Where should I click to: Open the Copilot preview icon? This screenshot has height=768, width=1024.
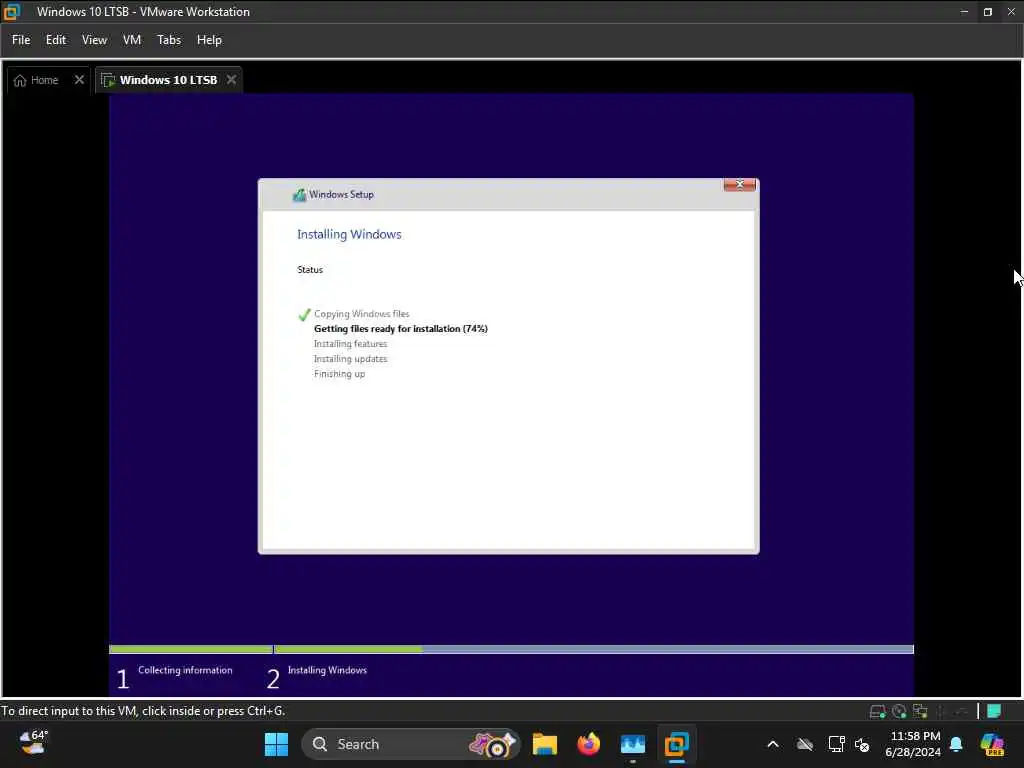[x=992, y=744]
